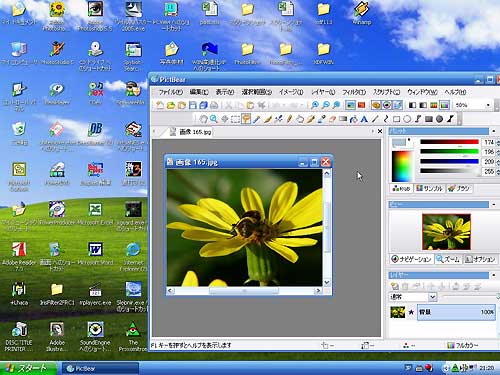Viewport: 500px width, 375px height.
Task: Select the magnifier Zoom tool in tool strip
Action: coord(214,119)
